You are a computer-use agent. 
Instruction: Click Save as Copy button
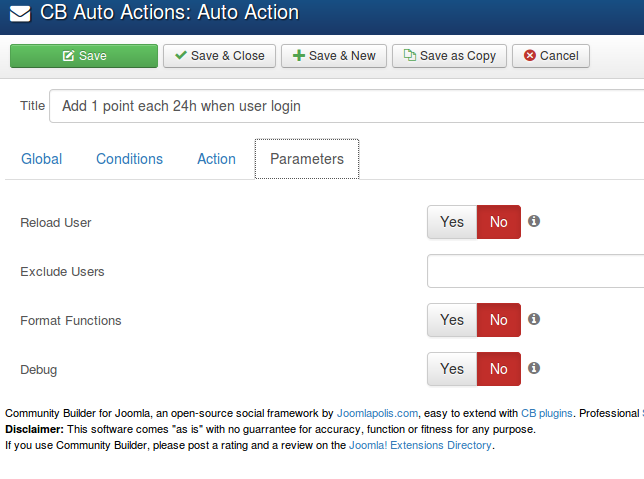[449, 56]
